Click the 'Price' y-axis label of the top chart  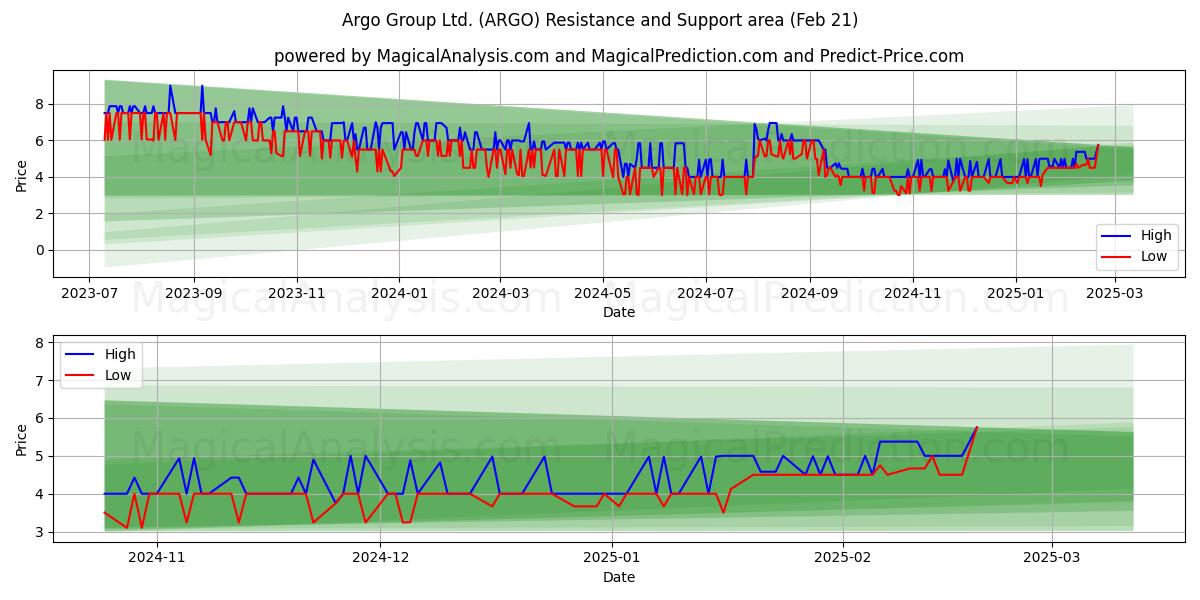click(22, 175)
